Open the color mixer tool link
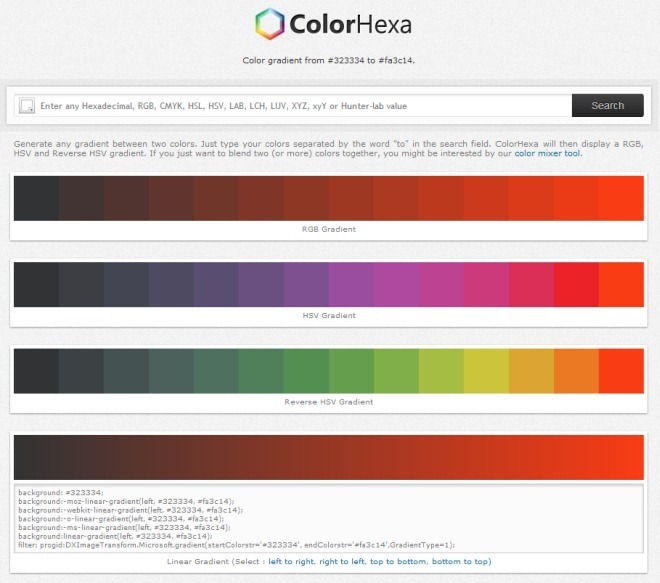660x583 pixels. pyautogui.click(x=547, y=153)
